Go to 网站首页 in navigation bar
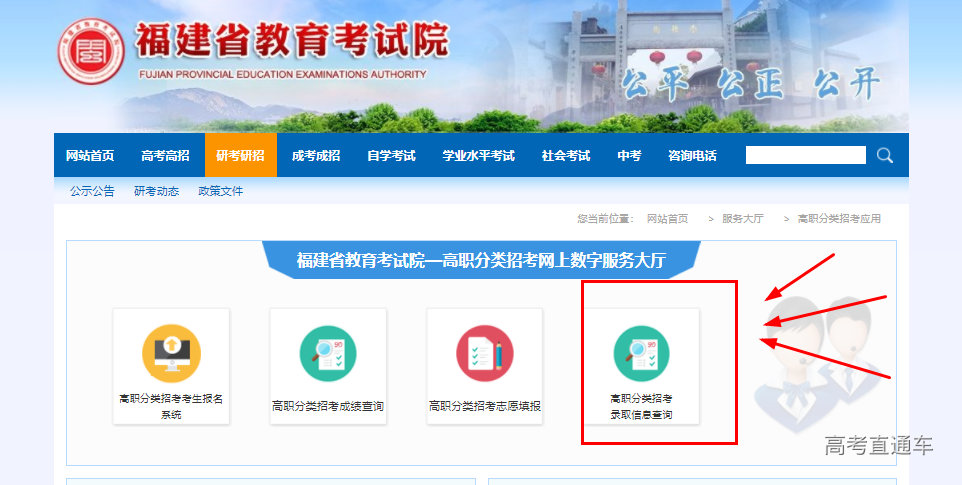 point(90,156)
